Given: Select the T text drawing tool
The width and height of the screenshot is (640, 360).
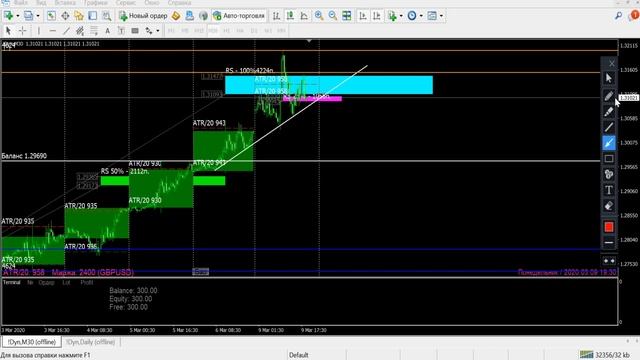Looking at the screenshot, I should tap(609, 190).
